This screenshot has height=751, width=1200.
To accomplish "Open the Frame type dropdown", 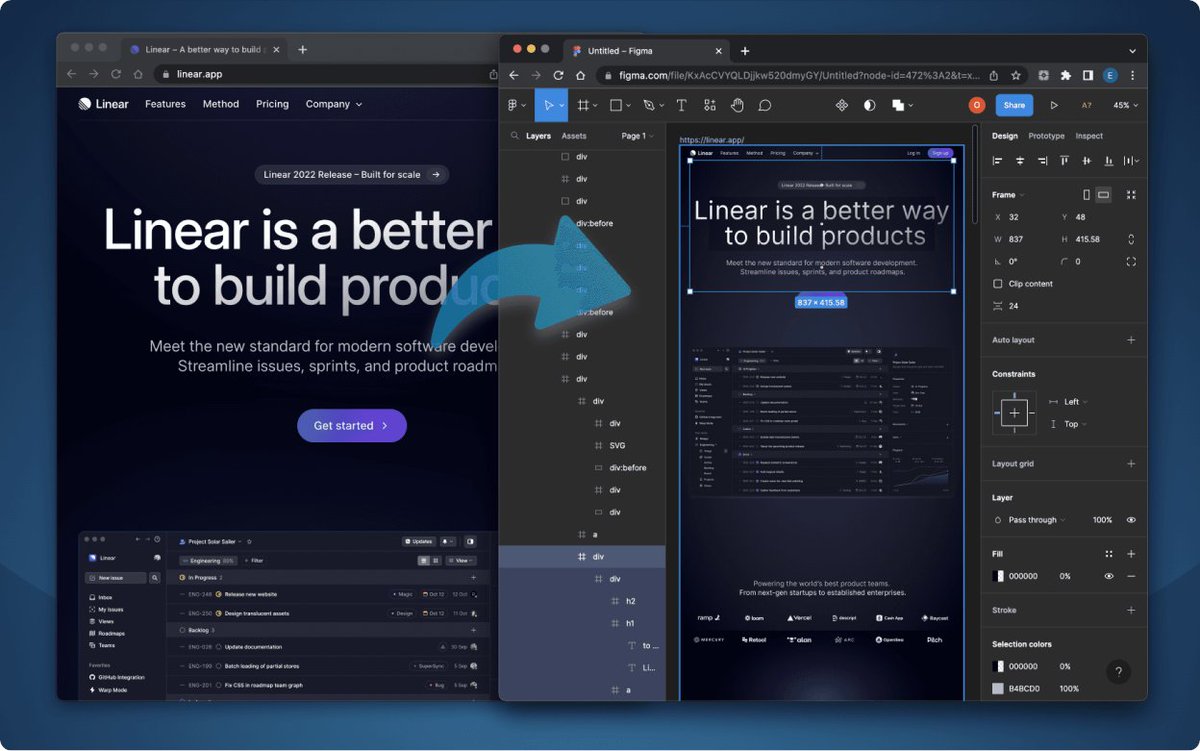I will [1006, 195].
